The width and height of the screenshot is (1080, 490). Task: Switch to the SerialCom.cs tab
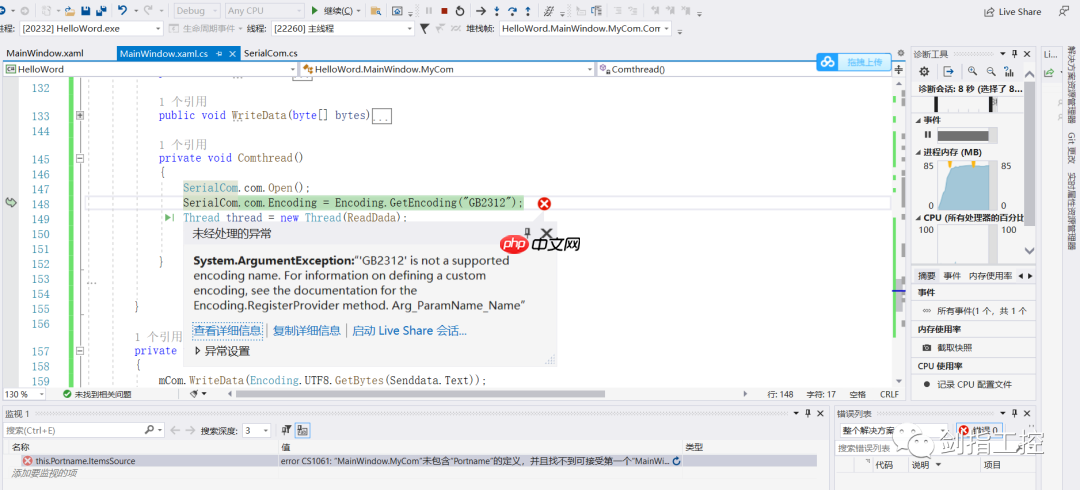coord(270,53)
